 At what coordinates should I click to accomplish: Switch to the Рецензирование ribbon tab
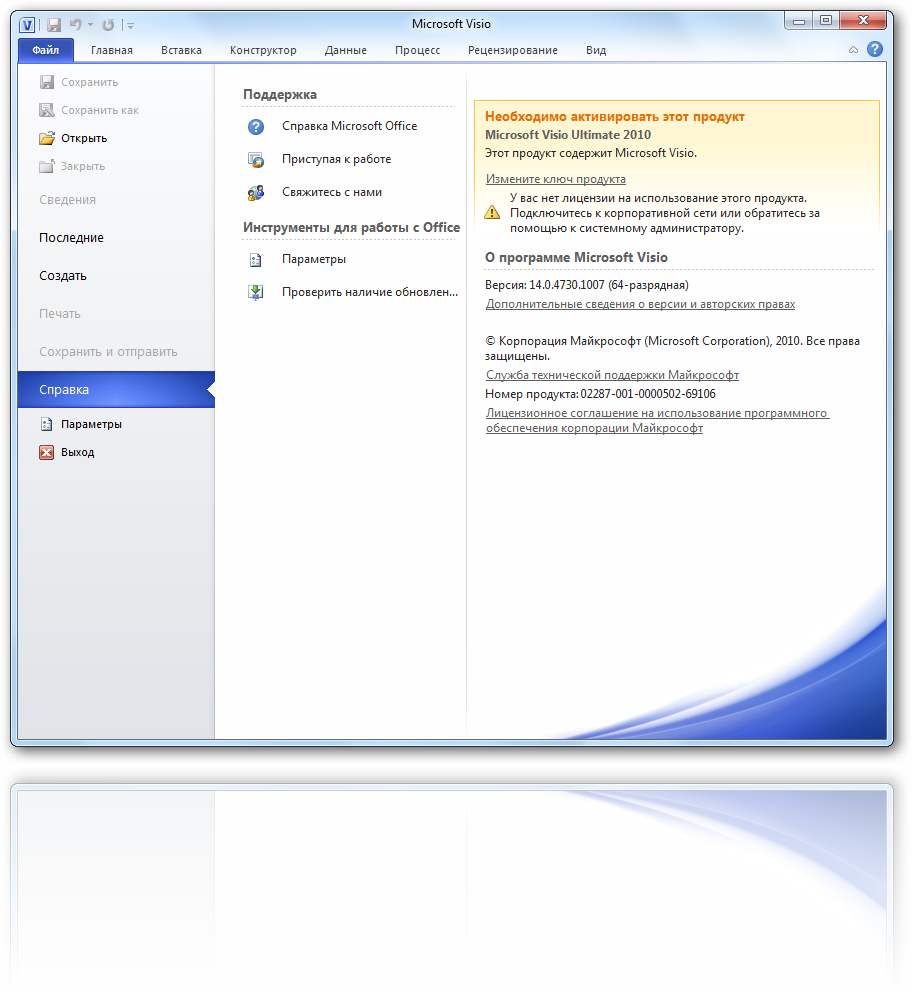pyautogui.click(x=513, y=50)
